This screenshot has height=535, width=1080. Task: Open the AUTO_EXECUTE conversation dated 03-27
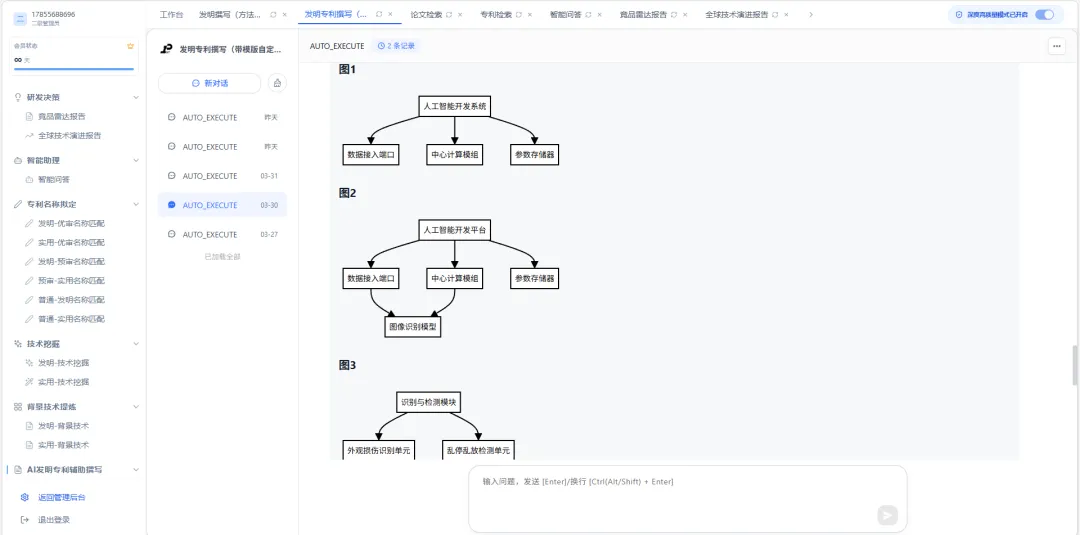pos(222,235)
